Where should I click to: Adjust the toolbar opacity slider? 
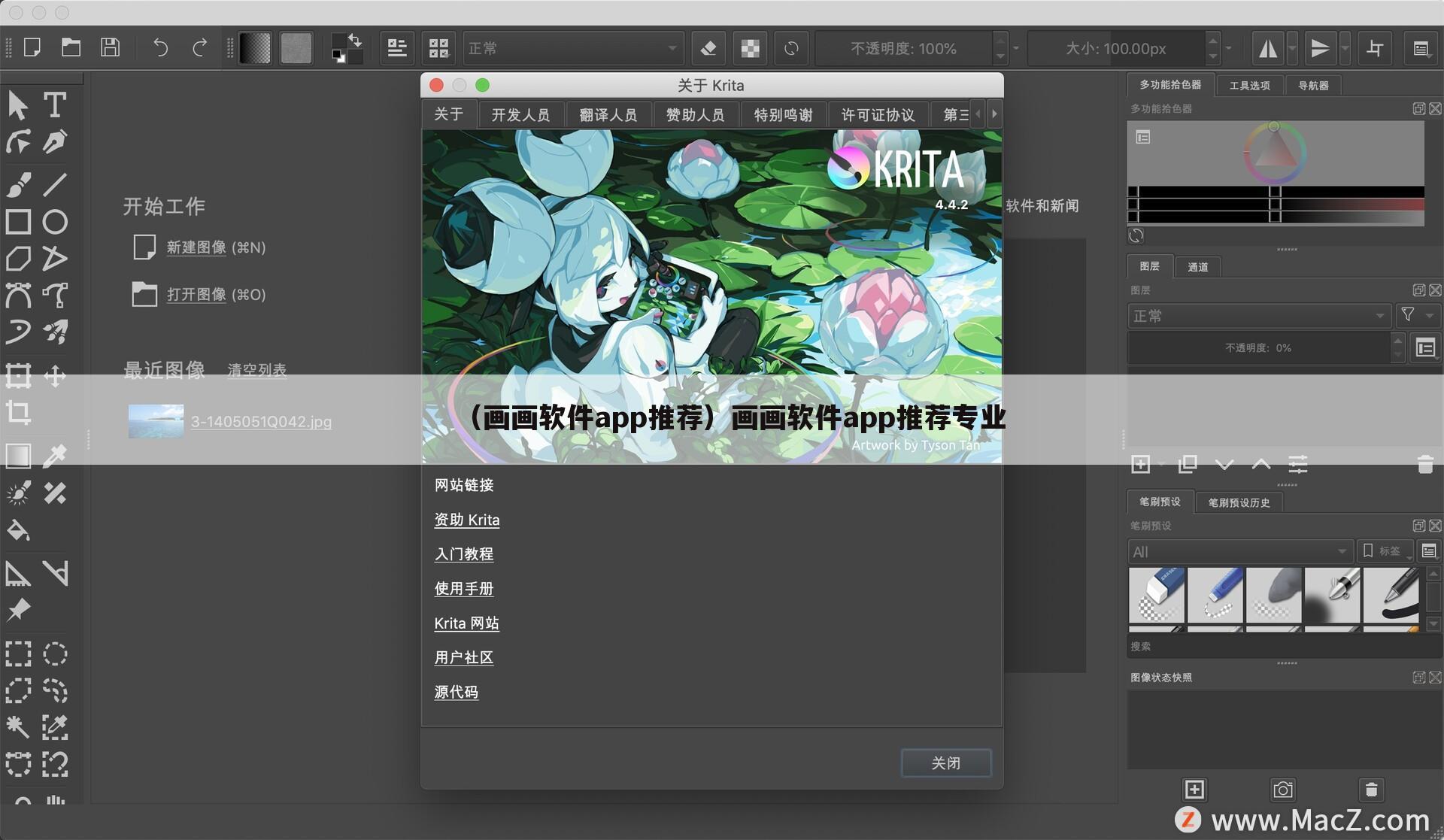(x=903, y=48)
